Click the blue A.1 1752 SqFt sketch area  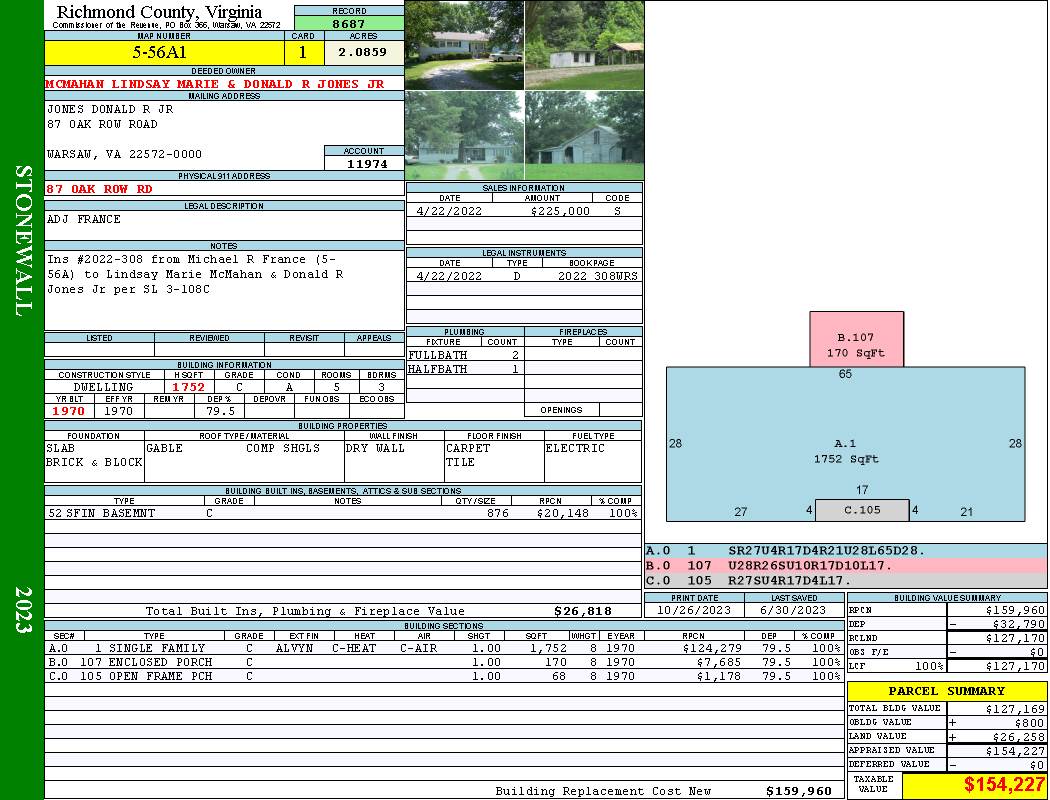tap(845, 450)
